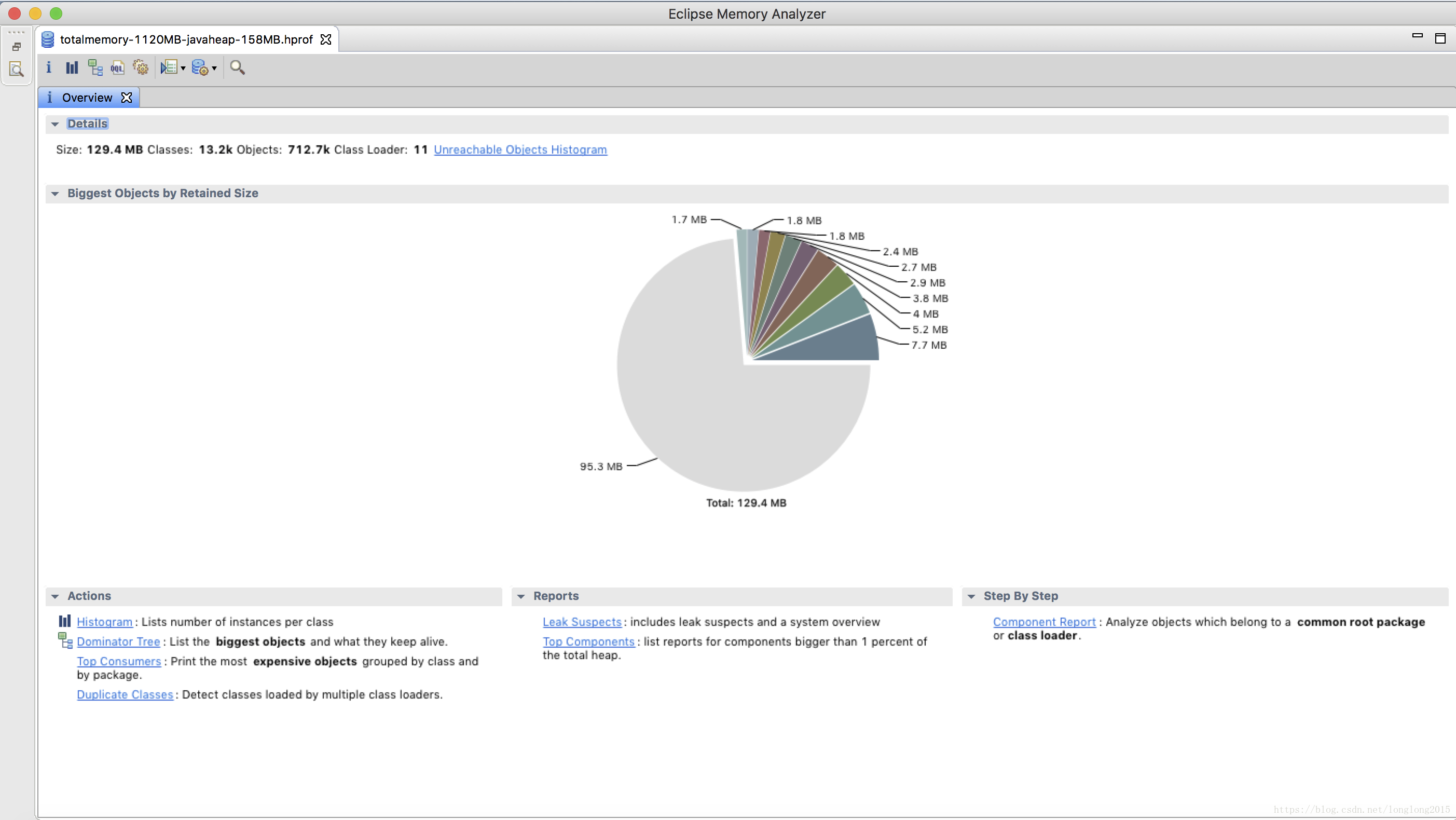Open the Overview info toolbar icon
The height and width of the screenshot is (820, 1456).
pyautogui.click(x=49, y=67)
